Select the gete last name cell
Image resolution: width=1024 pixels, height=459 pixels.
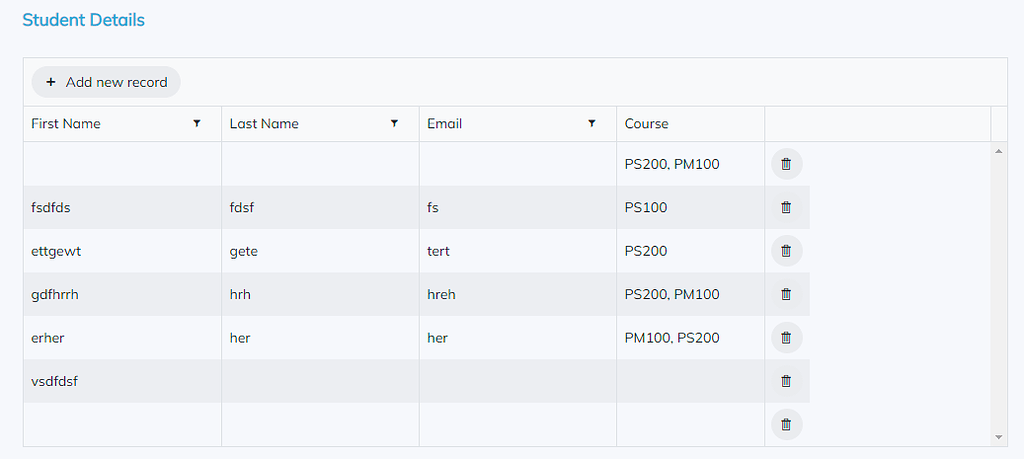pos(321,251)
